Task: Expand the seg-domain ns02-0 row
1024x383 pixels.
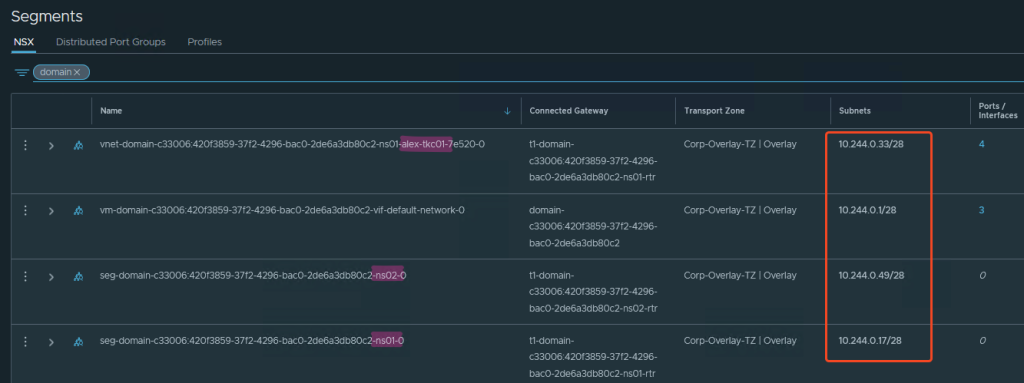Action: [51, 276]
